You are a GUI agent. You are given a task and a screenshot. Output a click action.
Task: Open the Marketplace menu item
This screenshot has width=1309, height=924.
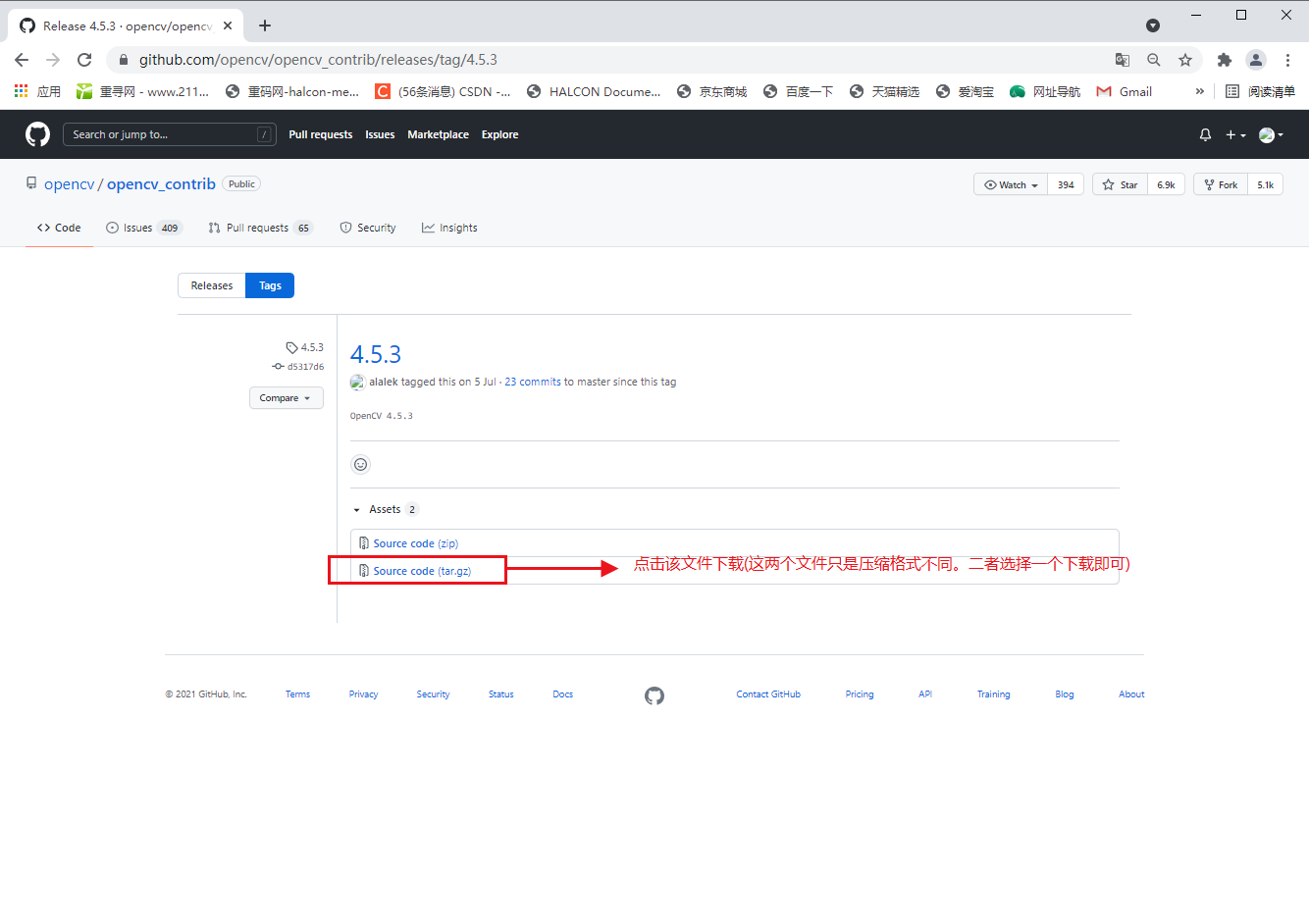[x=438, y=134]
